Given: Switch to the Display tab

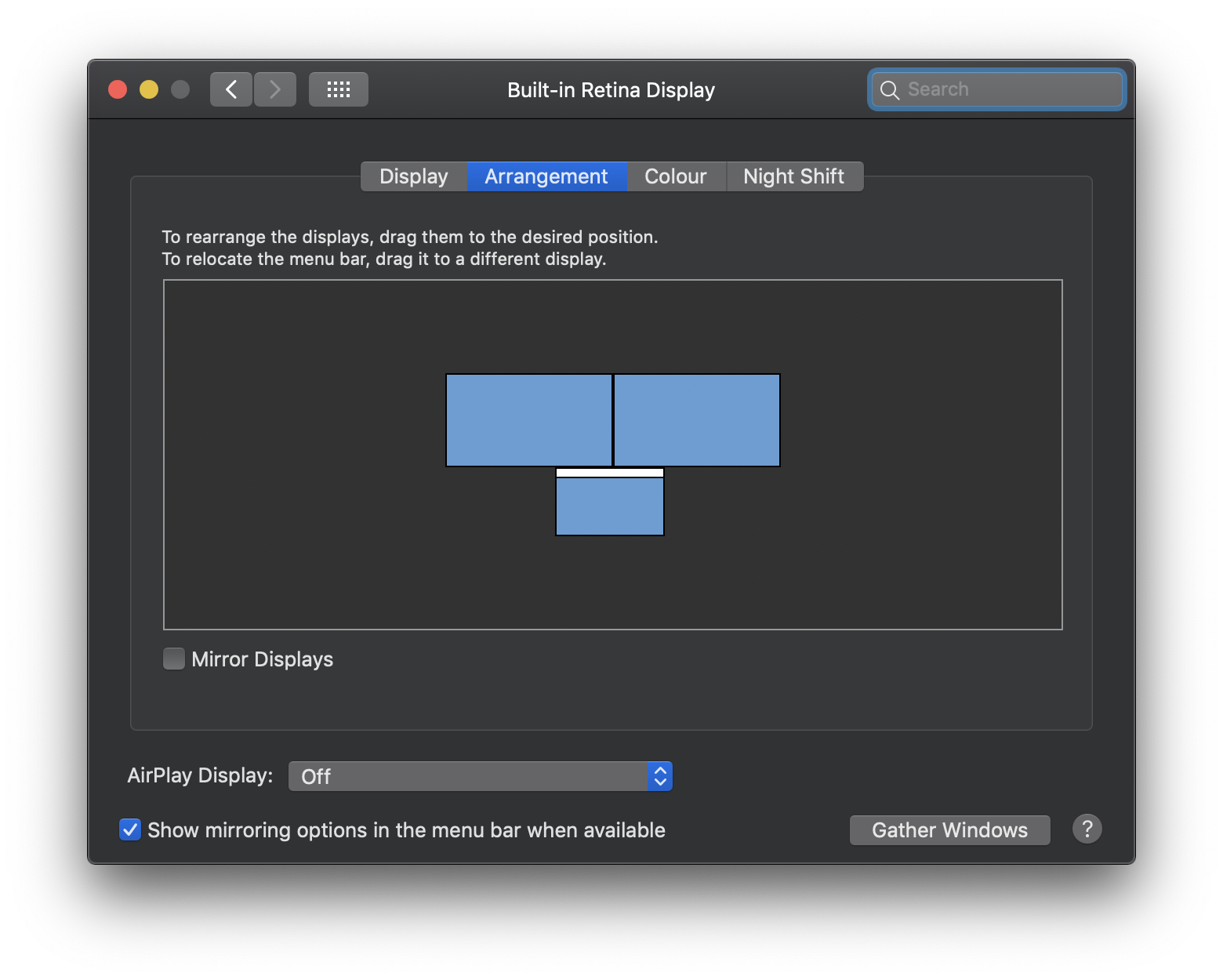Looking at the screenshot, I should tap(413, 176).
